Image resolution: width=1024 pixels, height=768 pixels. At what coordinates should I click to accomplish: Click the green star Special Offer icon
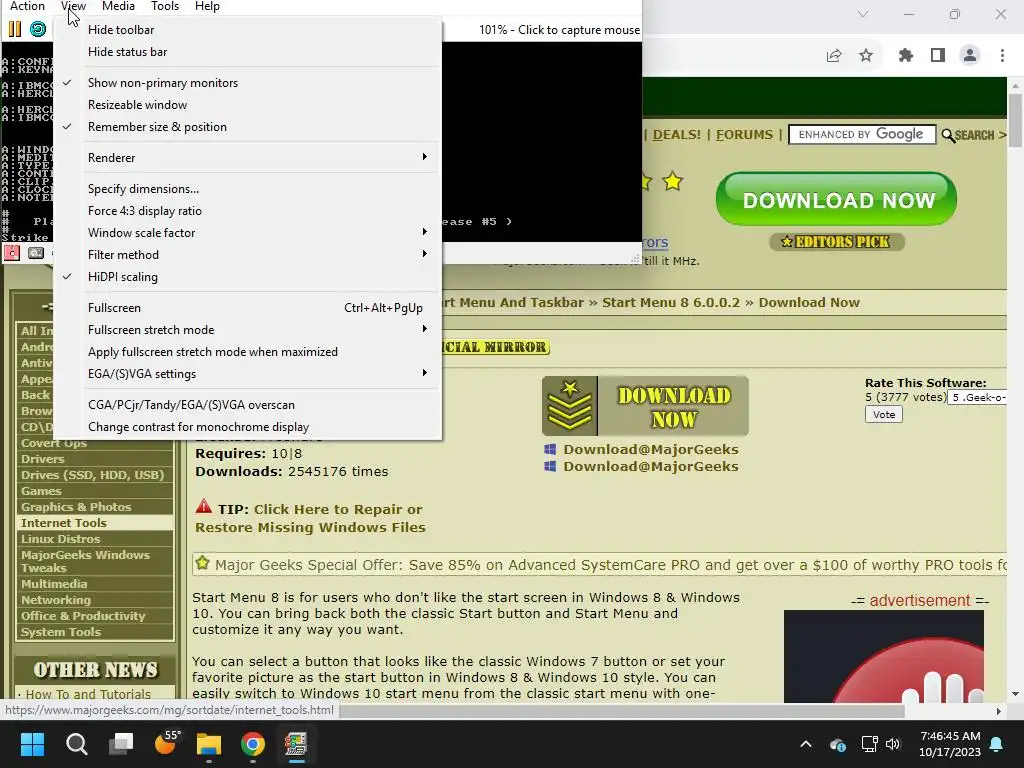202,563
